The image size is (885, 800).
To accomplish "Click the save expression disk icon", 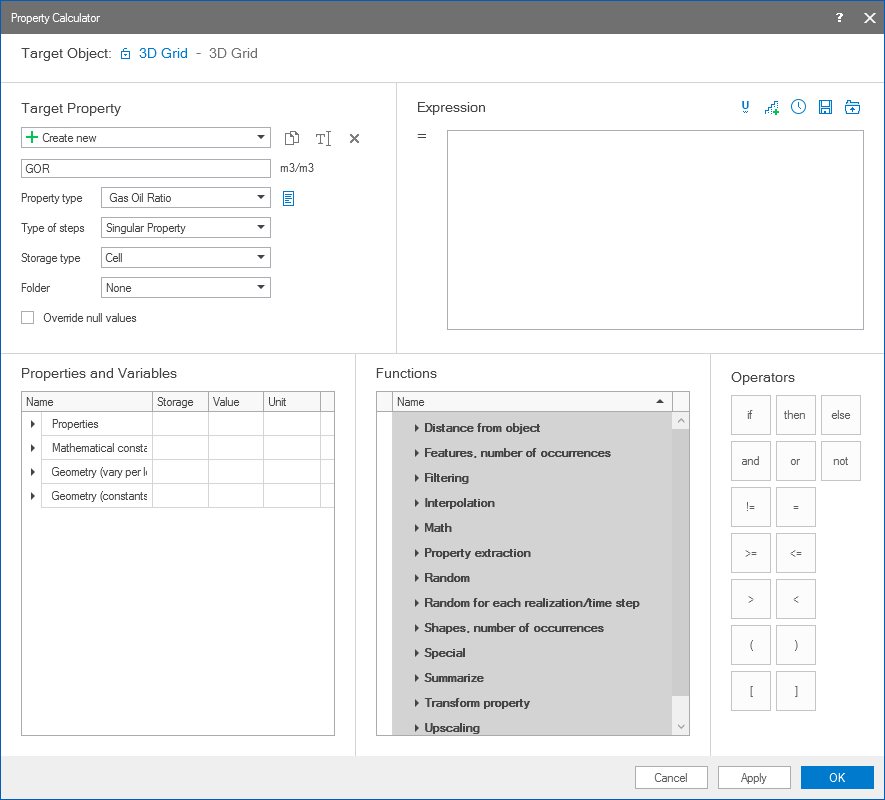I will [x=825, y=107].
